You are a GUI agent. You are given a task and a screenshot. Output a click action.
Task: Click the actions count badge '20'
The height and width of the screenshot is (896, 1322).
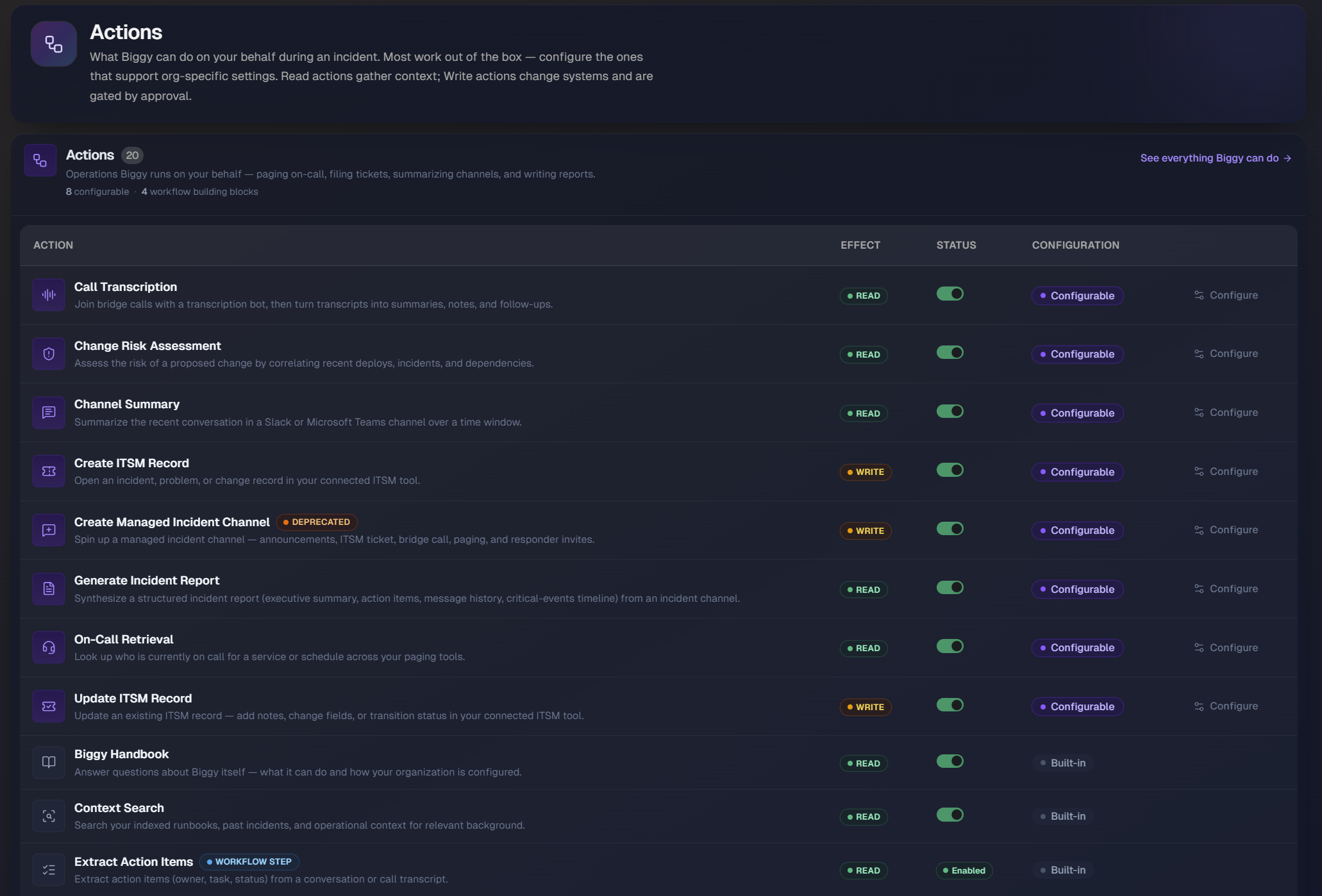132,155
